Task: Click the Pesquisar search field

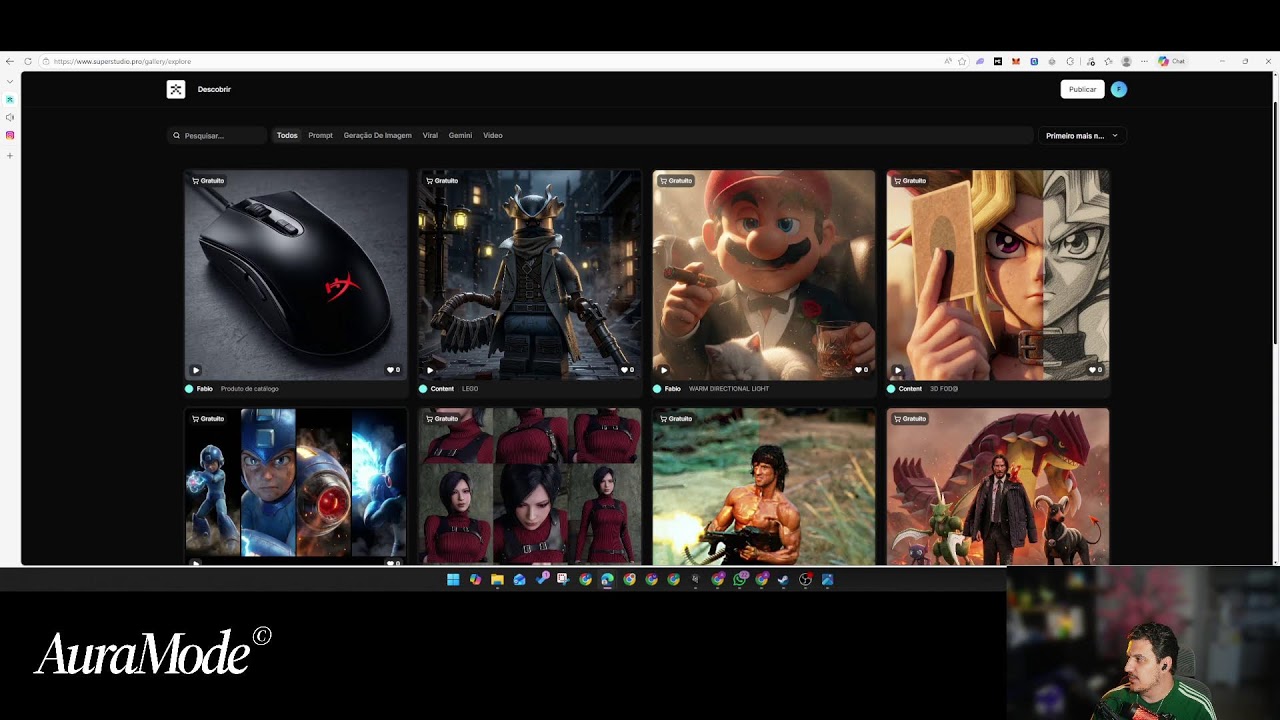Action: point(218,135)
